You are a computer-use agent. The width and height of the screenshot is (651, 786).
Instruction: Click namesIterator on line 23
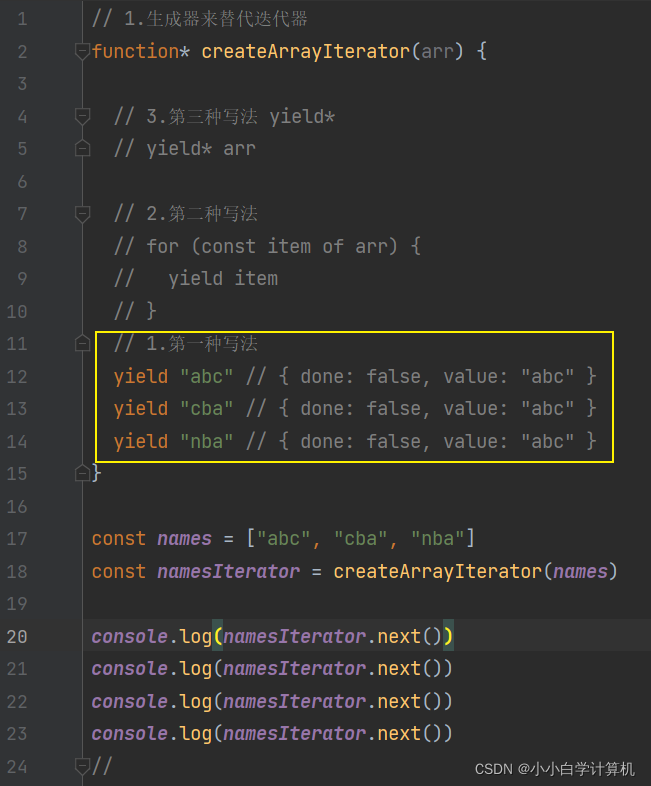[x=295, y=734]
